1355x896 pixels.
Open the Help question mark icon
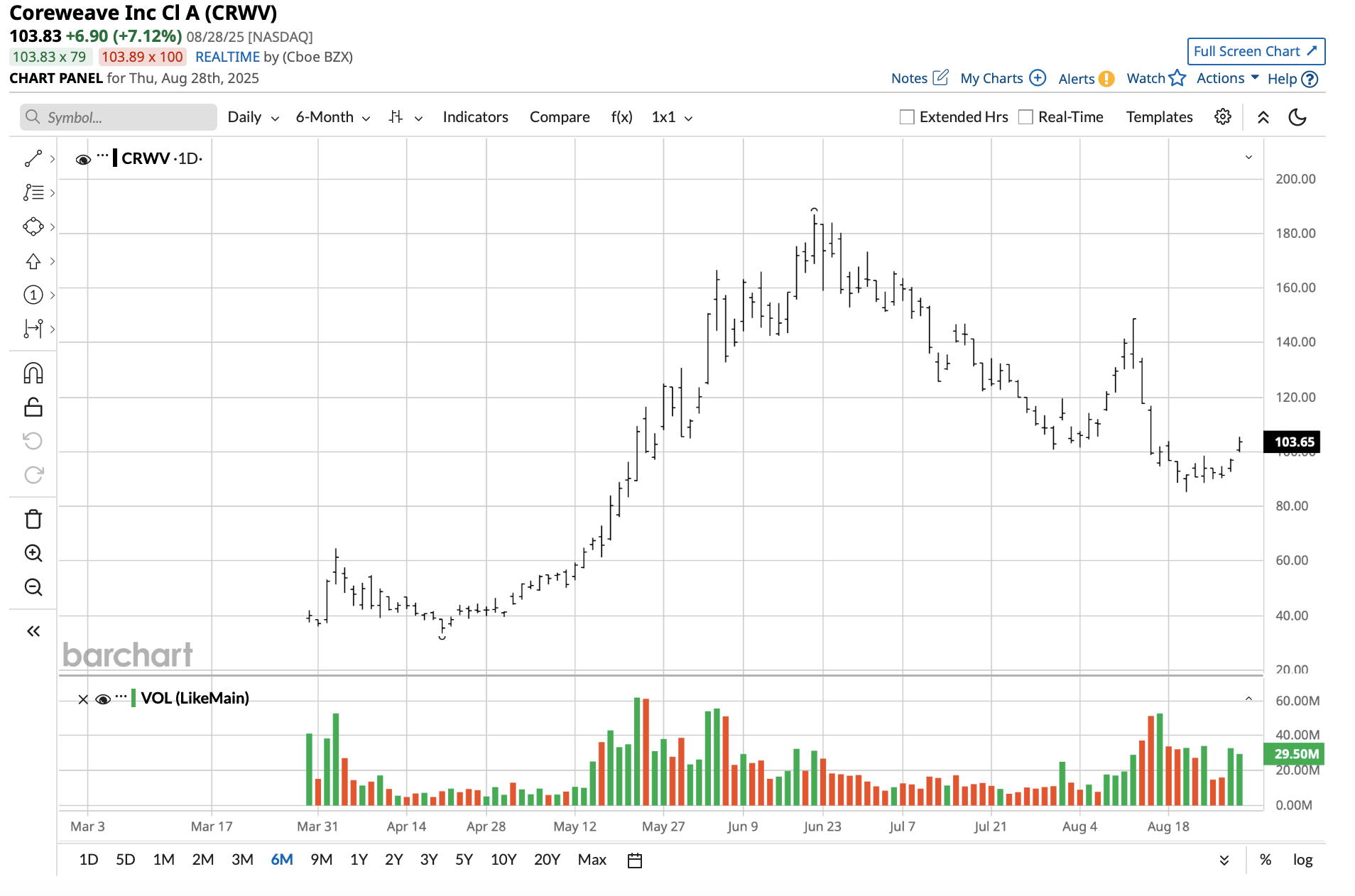tap(1310, 79)
